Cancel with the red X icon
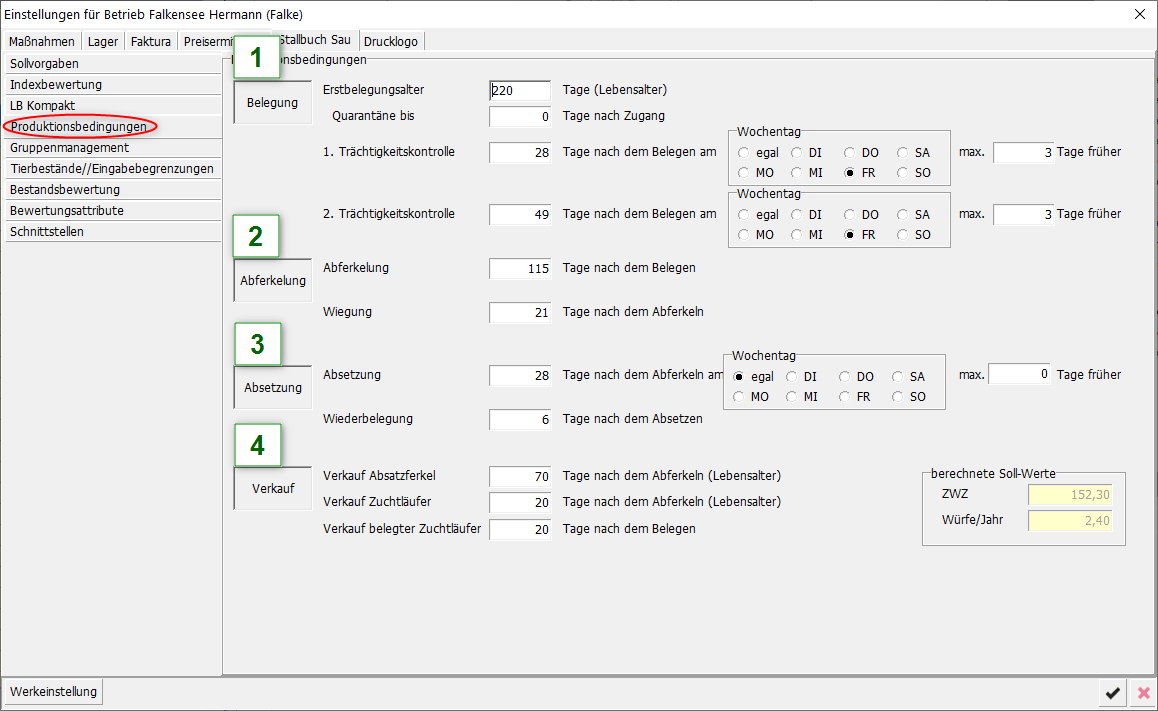Screen dimensions: 1158x711 pyautogui.click(x=1143, y=693)
